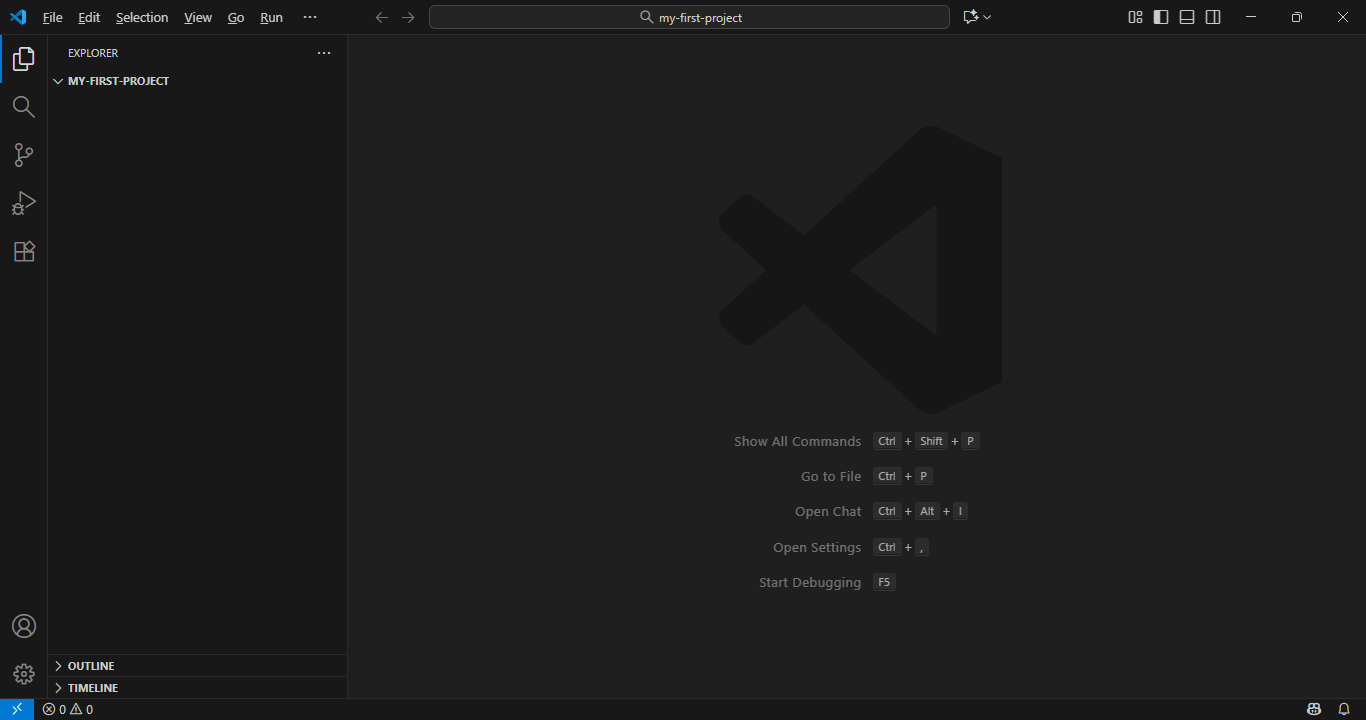This screenshot has width=1366, height=720.
Task: Open the File menu
Action: tap(51, 17)
